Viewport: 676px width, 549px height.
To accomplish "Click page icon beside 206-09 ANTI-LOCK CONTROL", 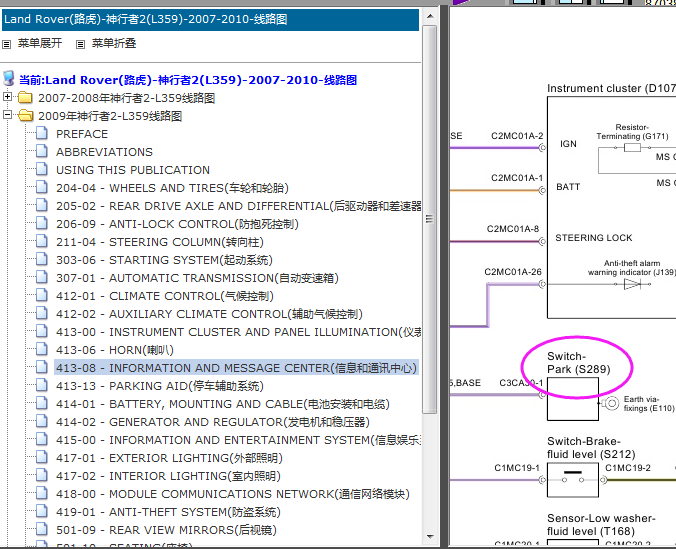I will pos(42,223).
